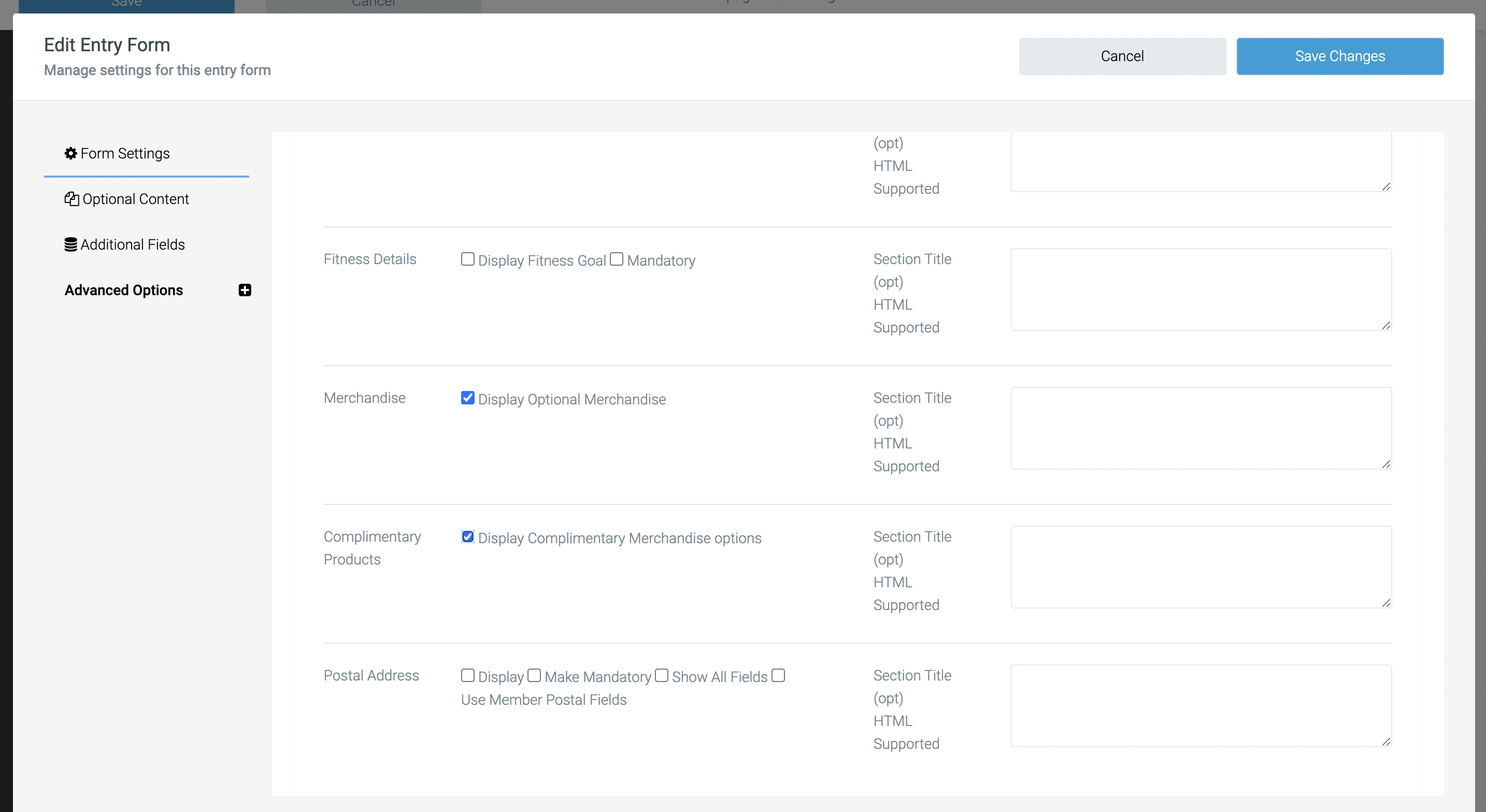1486x812 pixels.
Task: Check Use Member Postal Fields checkbox
Action: tap(778, 675)
